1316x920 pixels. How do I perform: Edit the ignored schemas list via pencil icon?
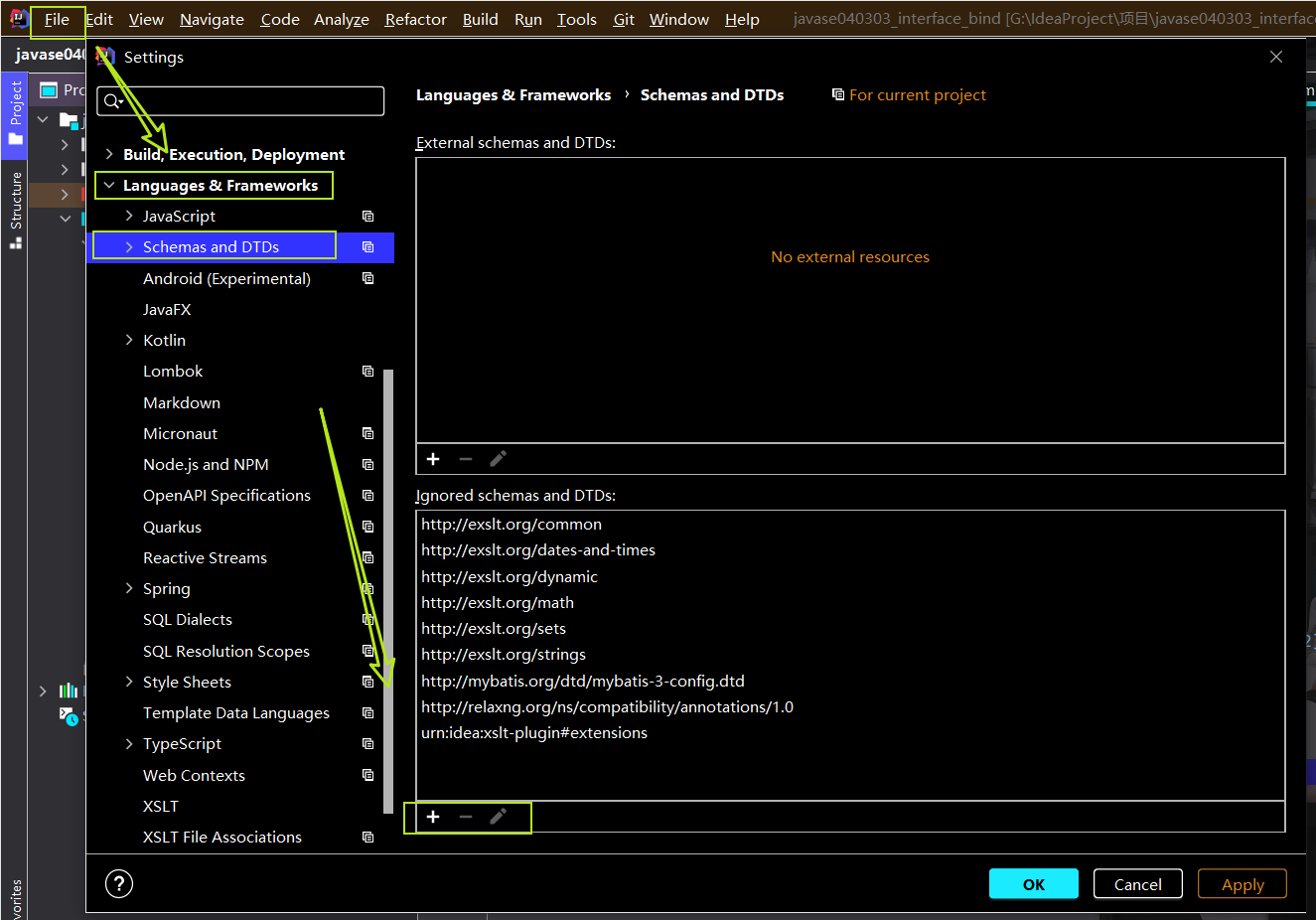coord(498,817)
